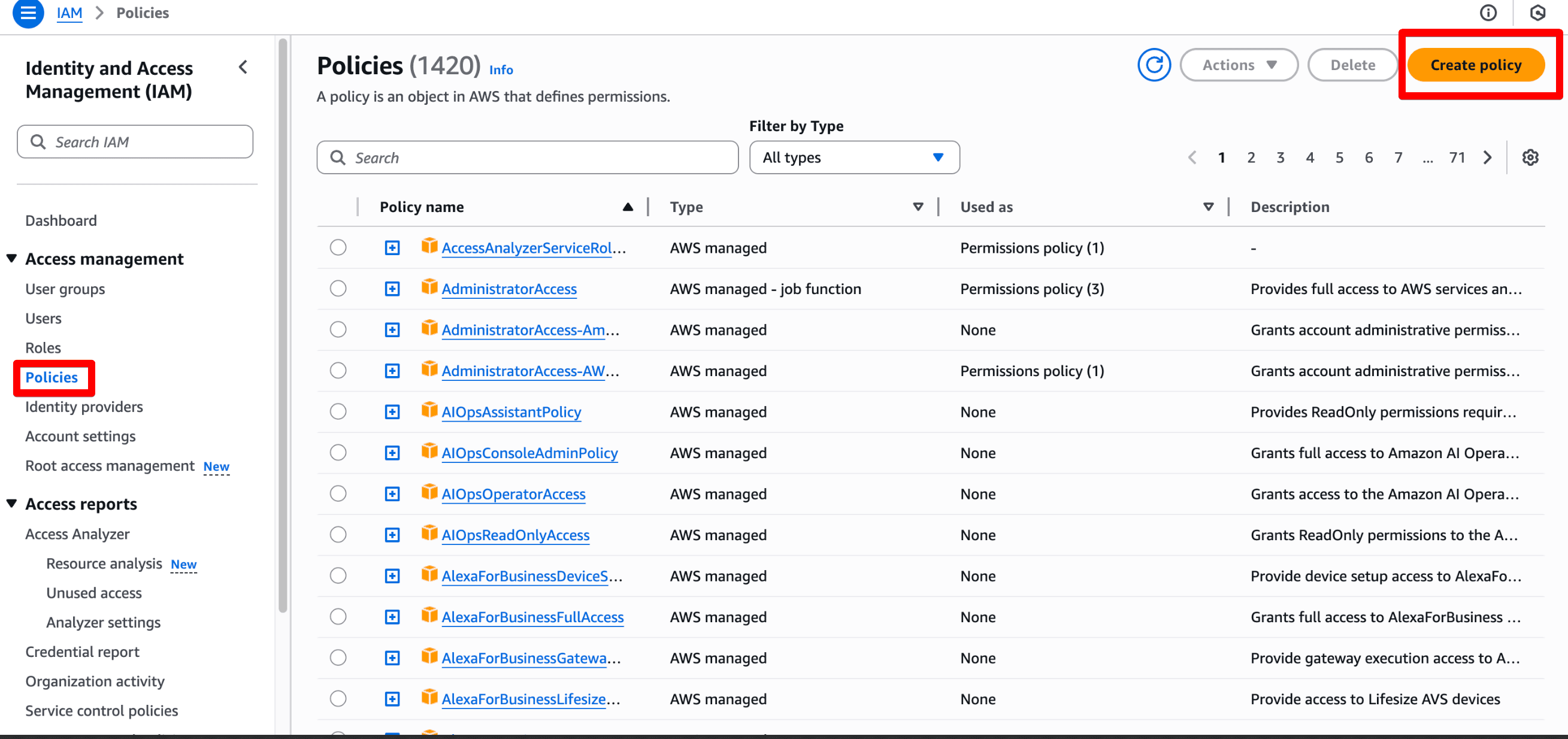Viewport: 1568px width, 739px height.
Task: Open the hexagon settings icon in header
Action: pyautogui.click(x=1537, y=13)
